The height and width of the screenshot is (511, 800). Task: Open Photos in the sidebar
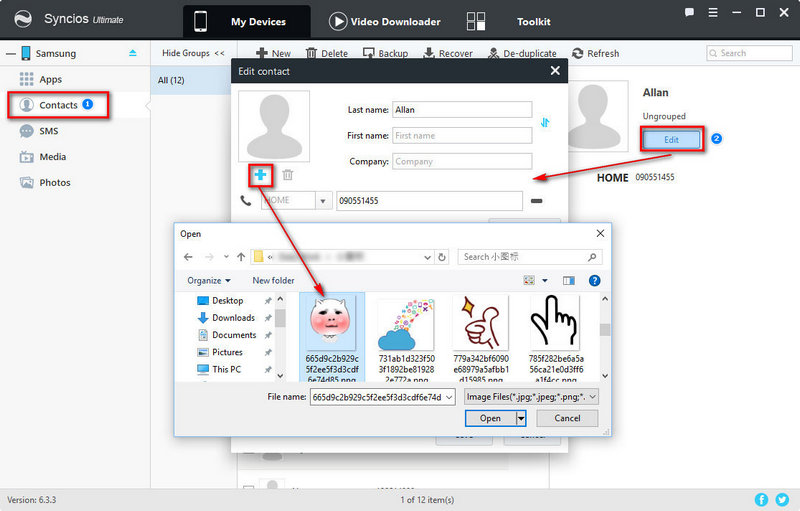click(x=45, y=183)
